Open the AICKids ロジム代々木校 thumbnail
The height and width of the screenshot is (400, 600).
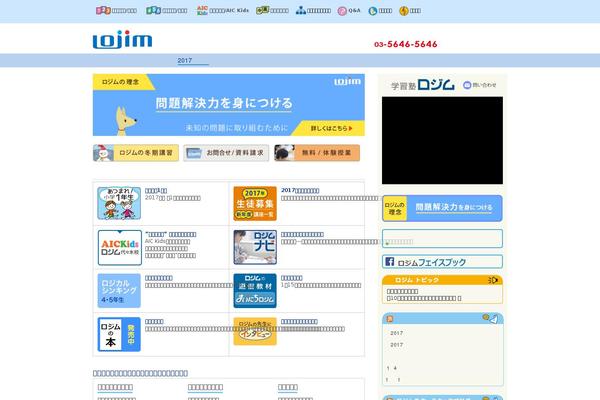[x=119, y=248]
